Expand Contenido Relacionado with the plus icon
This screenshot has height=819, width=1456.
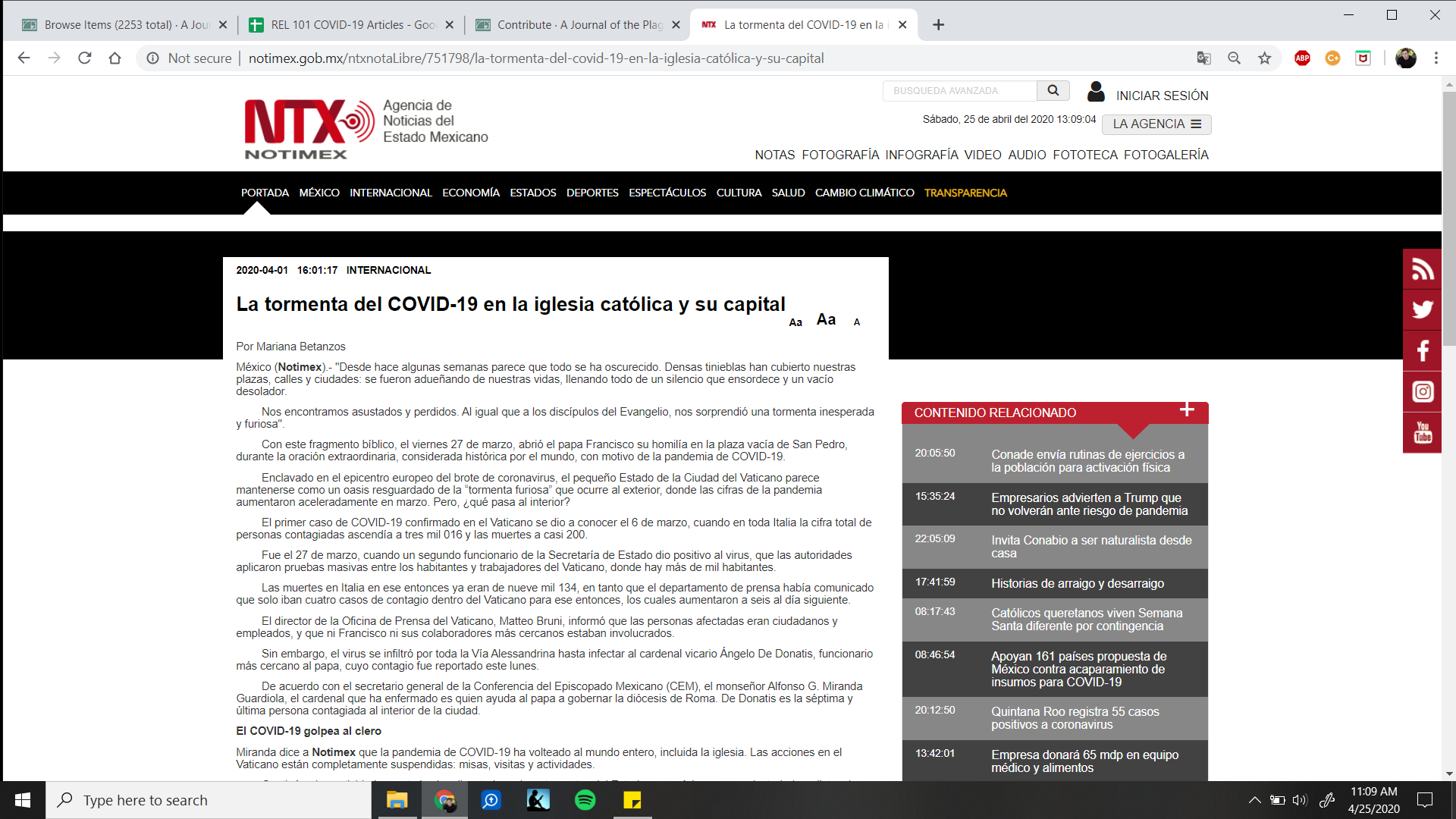click(x=1187, y=410)
